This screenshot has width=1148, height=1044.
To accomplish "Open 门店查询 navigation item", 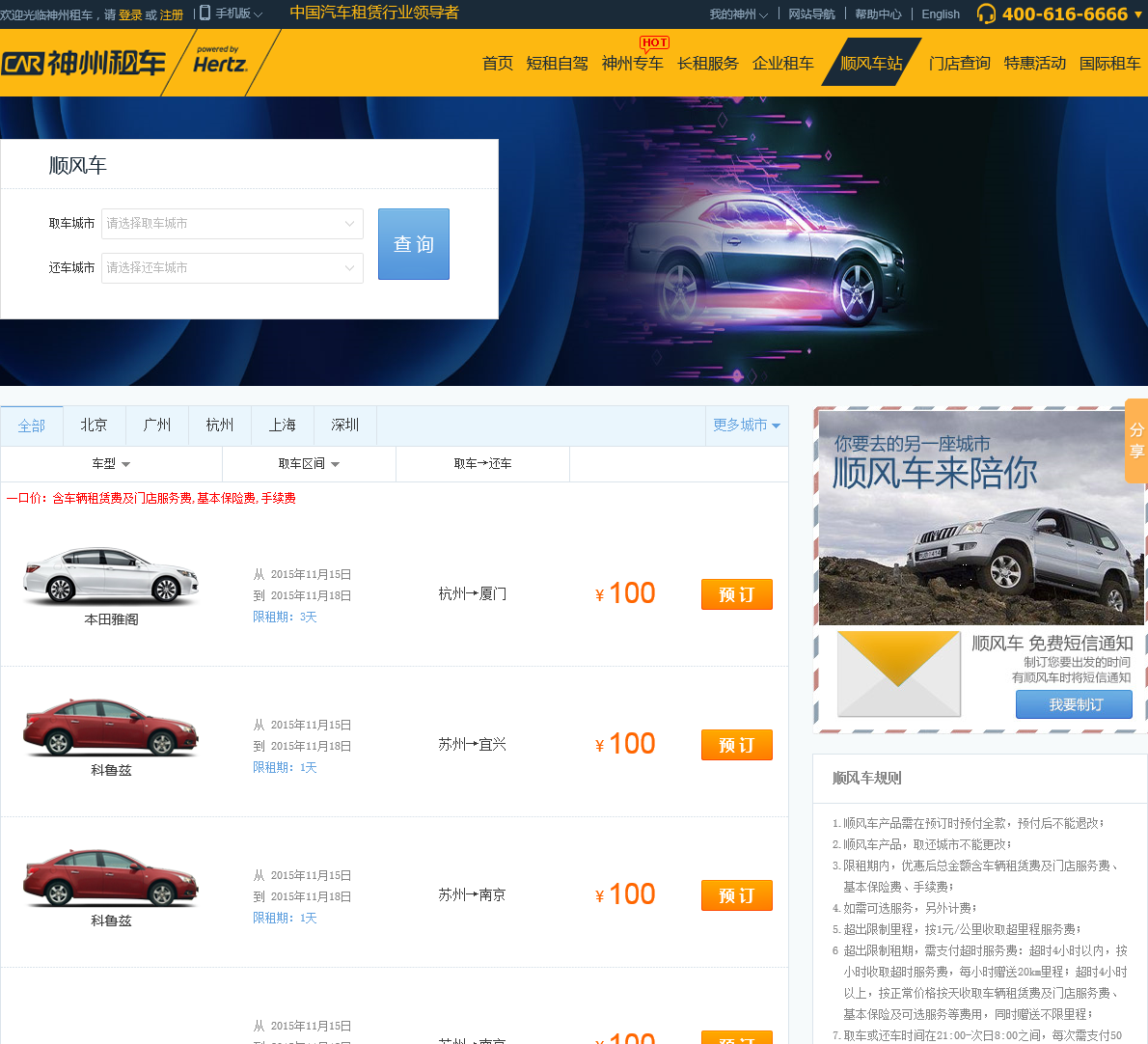I will (x=959, y=64).
